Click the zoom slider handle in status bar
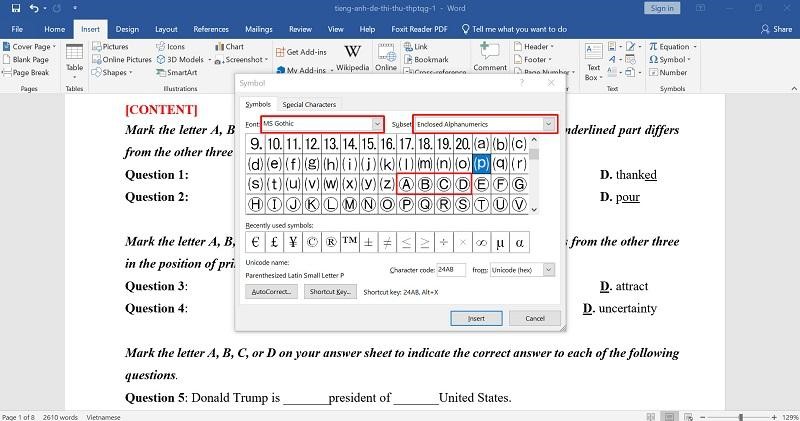The width and height of the screenshot is (800, 421). [x=740, y=417]
